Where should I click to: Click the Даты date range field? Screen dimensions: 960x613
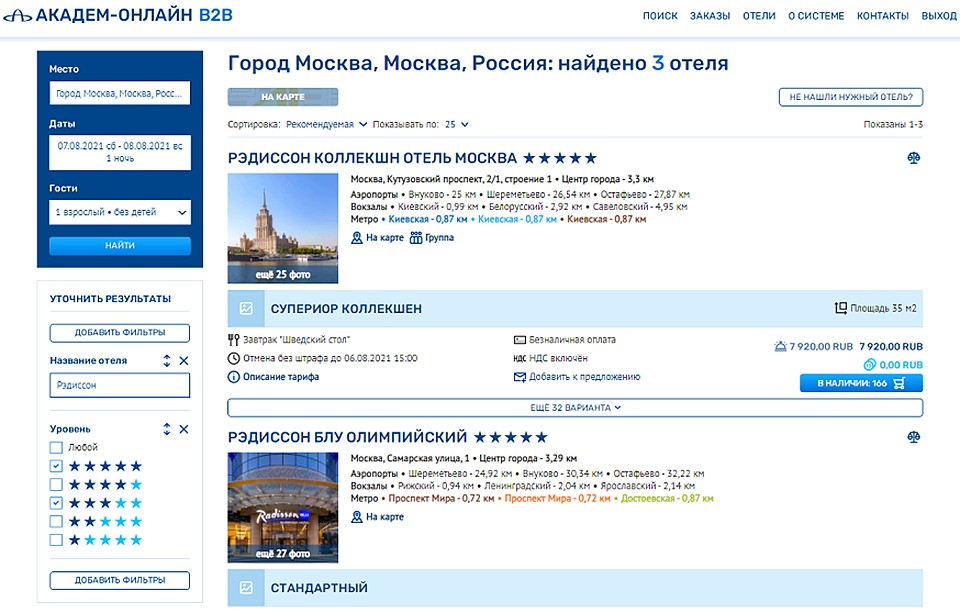point(120,152)
